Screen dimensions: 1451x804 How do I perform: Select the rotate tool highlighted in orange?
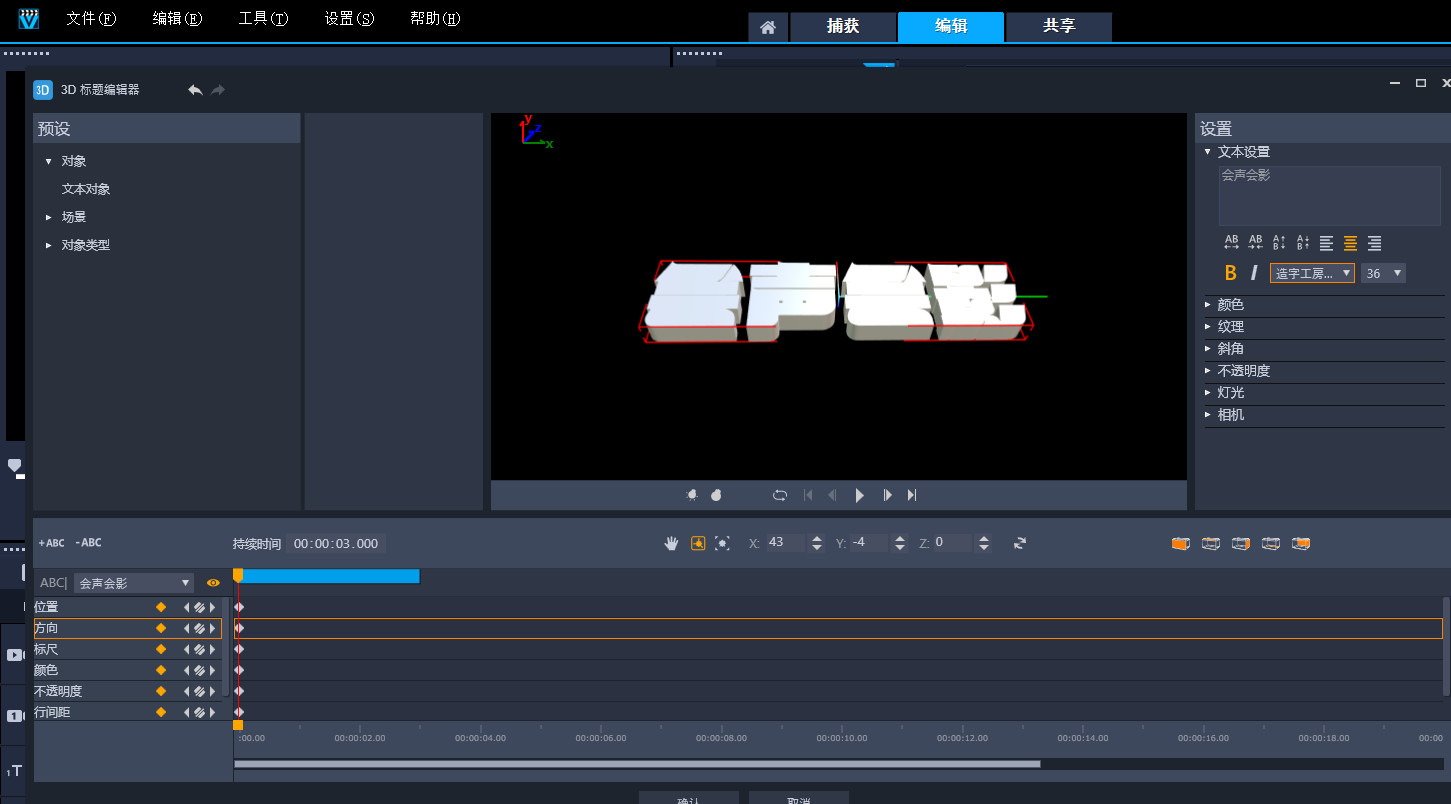pyautogui.click(x=698, y=543)
